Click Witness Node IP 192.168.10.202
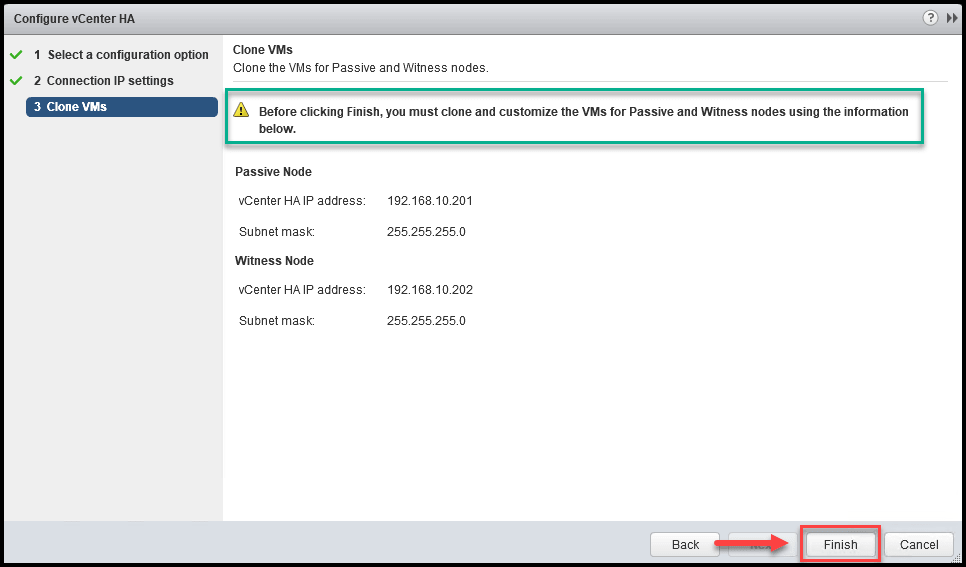 pyautogui.click(x=429, y=290)
